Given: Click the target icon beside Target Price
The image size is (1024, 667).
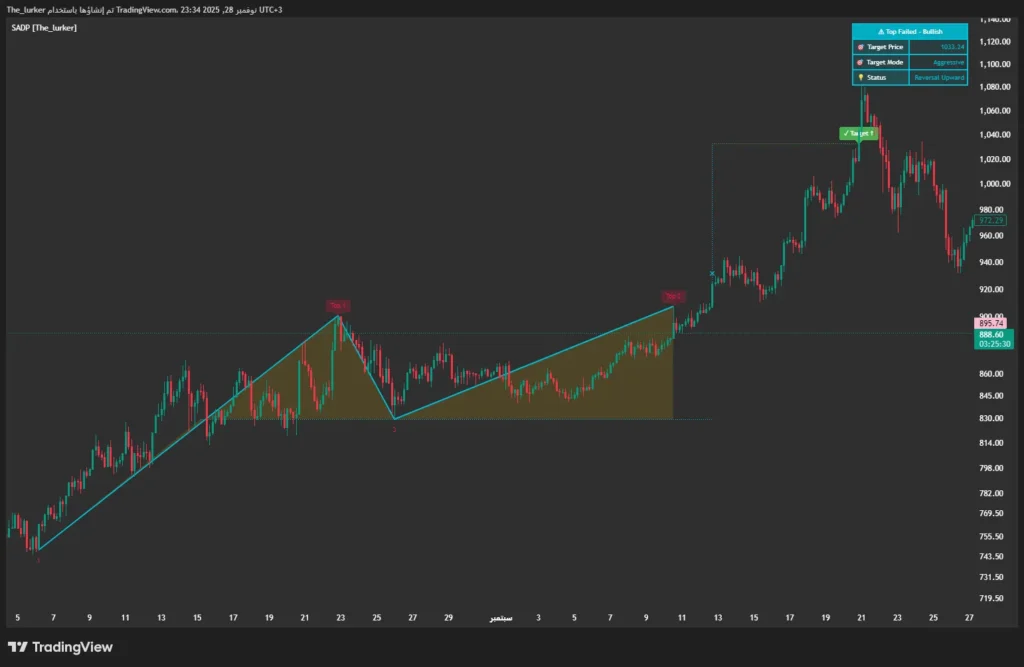Looking at the screenshot, I should coord(860,47).
